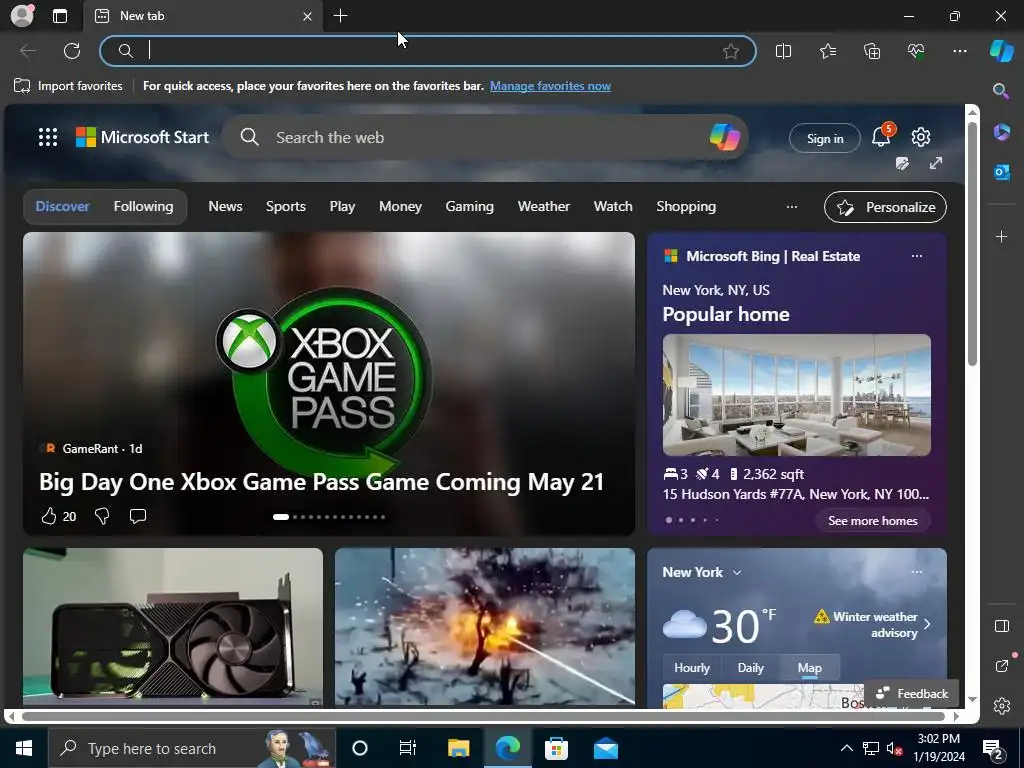Image resolution: width=1024 pixels, height=768 pixels.
Task: Click the browser refresh button
Action: pyautogui.click(x=72, y=51)
